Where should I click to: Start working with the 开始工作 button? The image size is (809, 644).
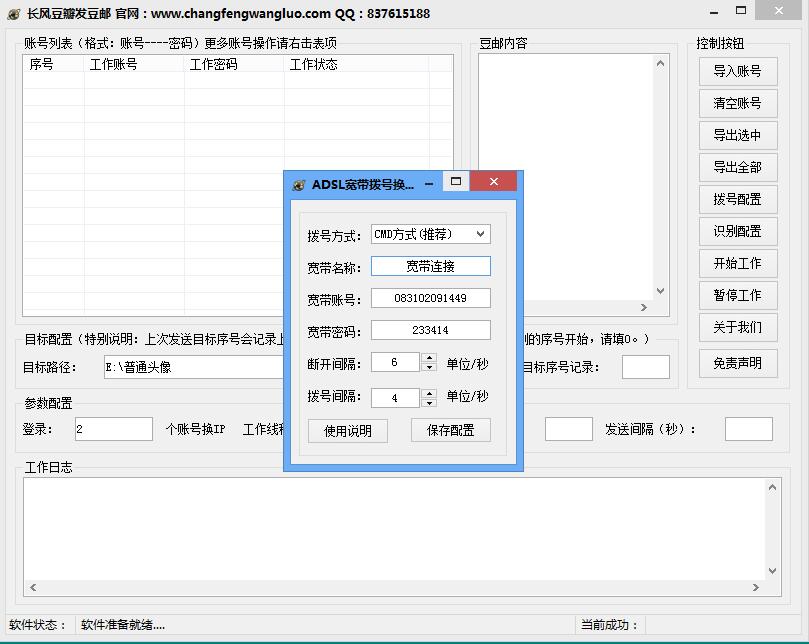tap(737, 263)
